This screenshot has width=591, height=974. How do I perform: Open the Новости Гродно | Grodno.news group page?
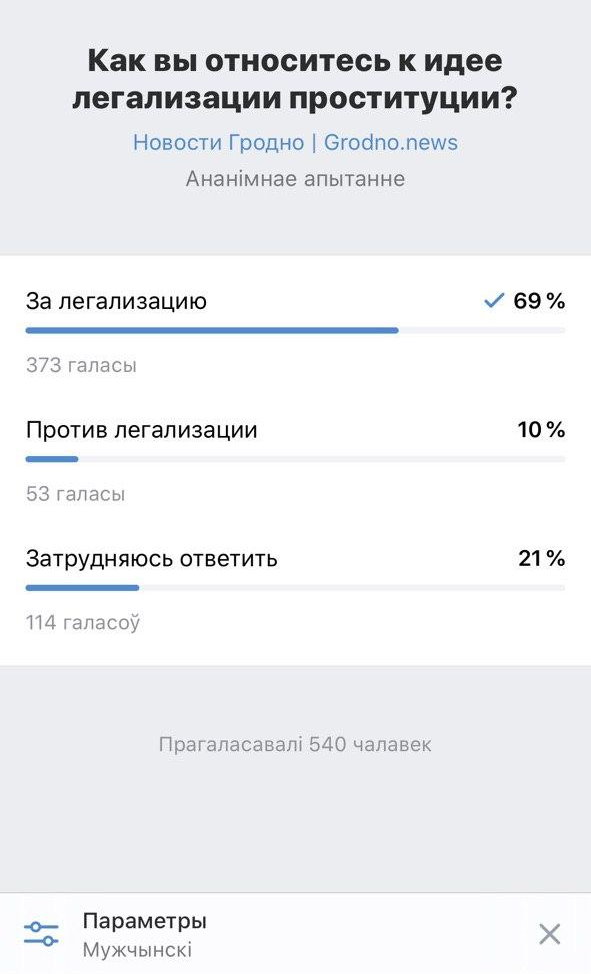pos(295,143)
